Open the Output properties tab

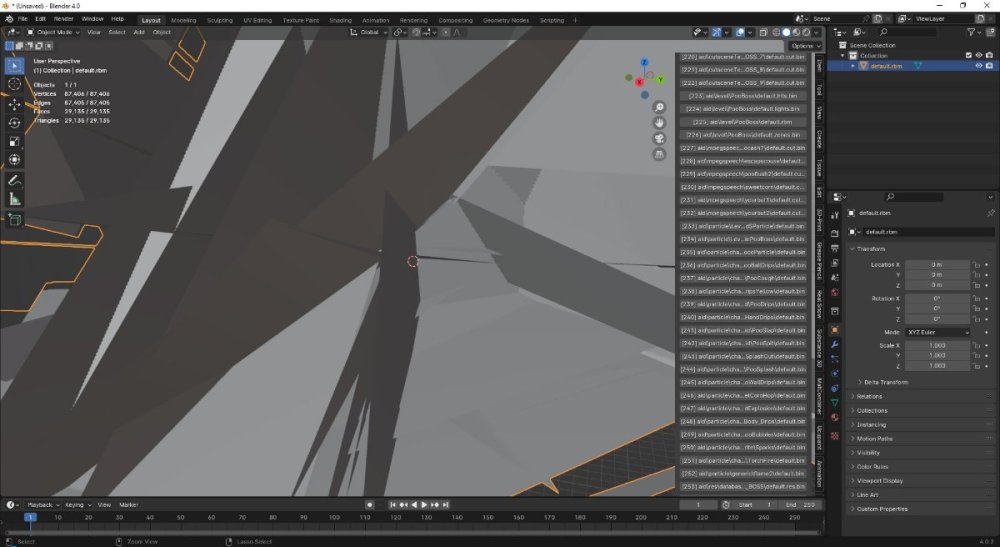834,249
